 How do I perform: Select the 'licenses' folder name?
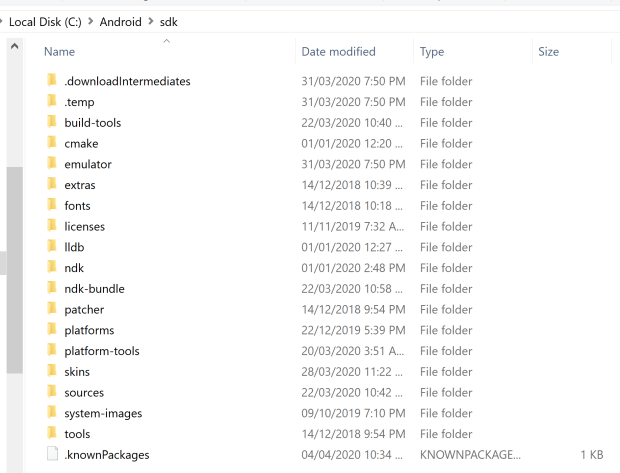click(85, 227)
